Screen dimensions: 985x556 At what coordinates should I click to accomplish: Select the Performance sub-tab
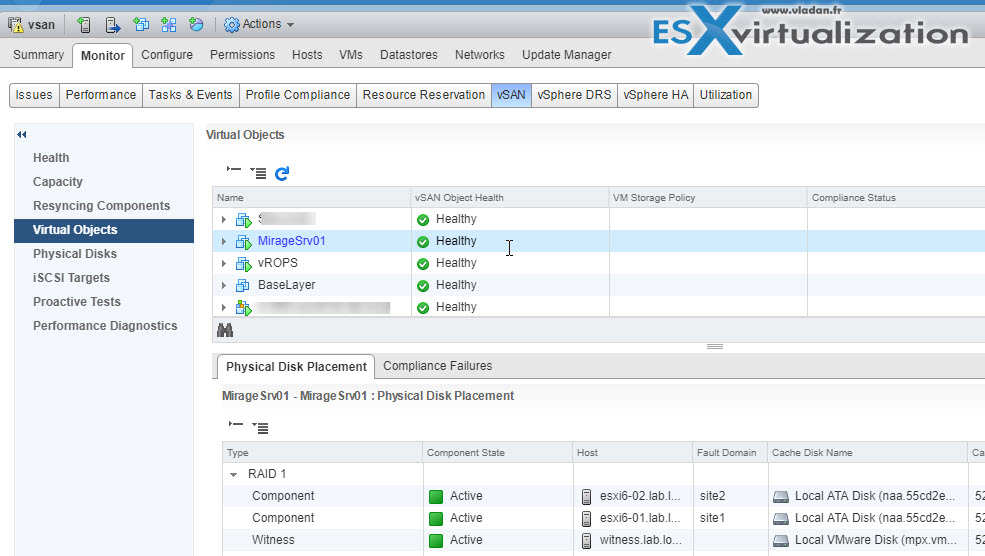pos(101,95)
